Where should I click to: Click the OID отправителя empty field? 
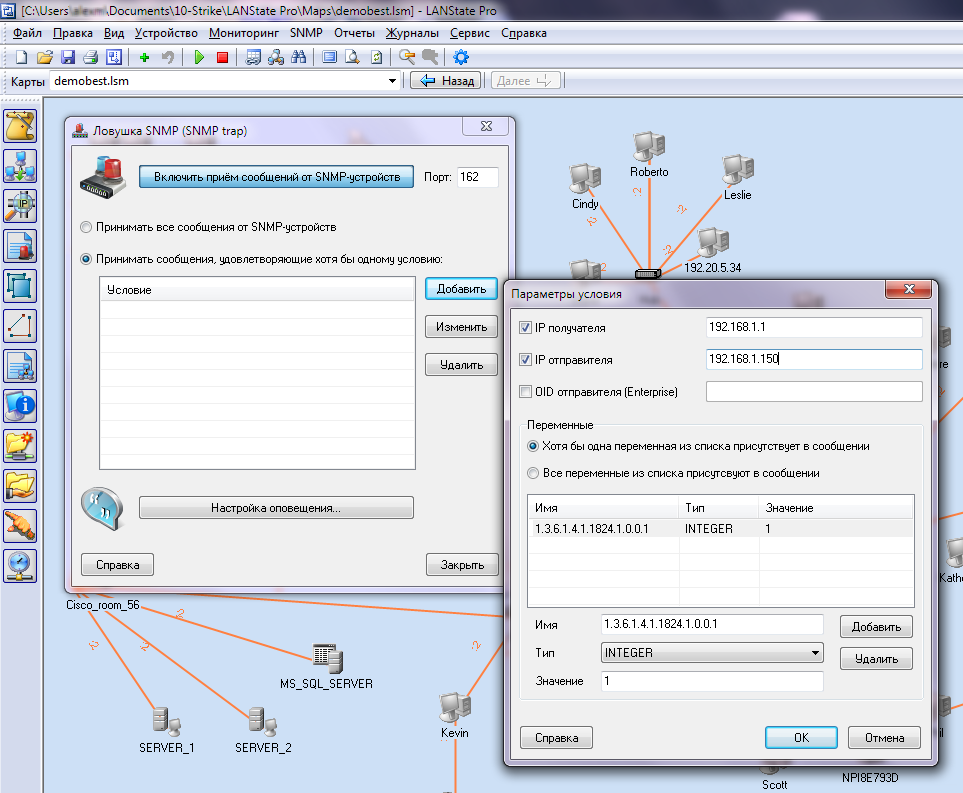coord(814,391)
